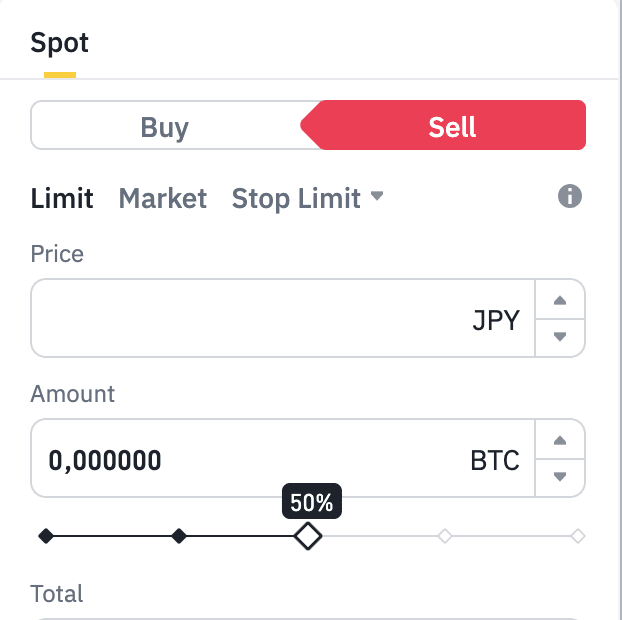Click the Amount field showing 0,000000
This screenshot has height=620, width=622.
pyautogui.click(x=283, y=458)
